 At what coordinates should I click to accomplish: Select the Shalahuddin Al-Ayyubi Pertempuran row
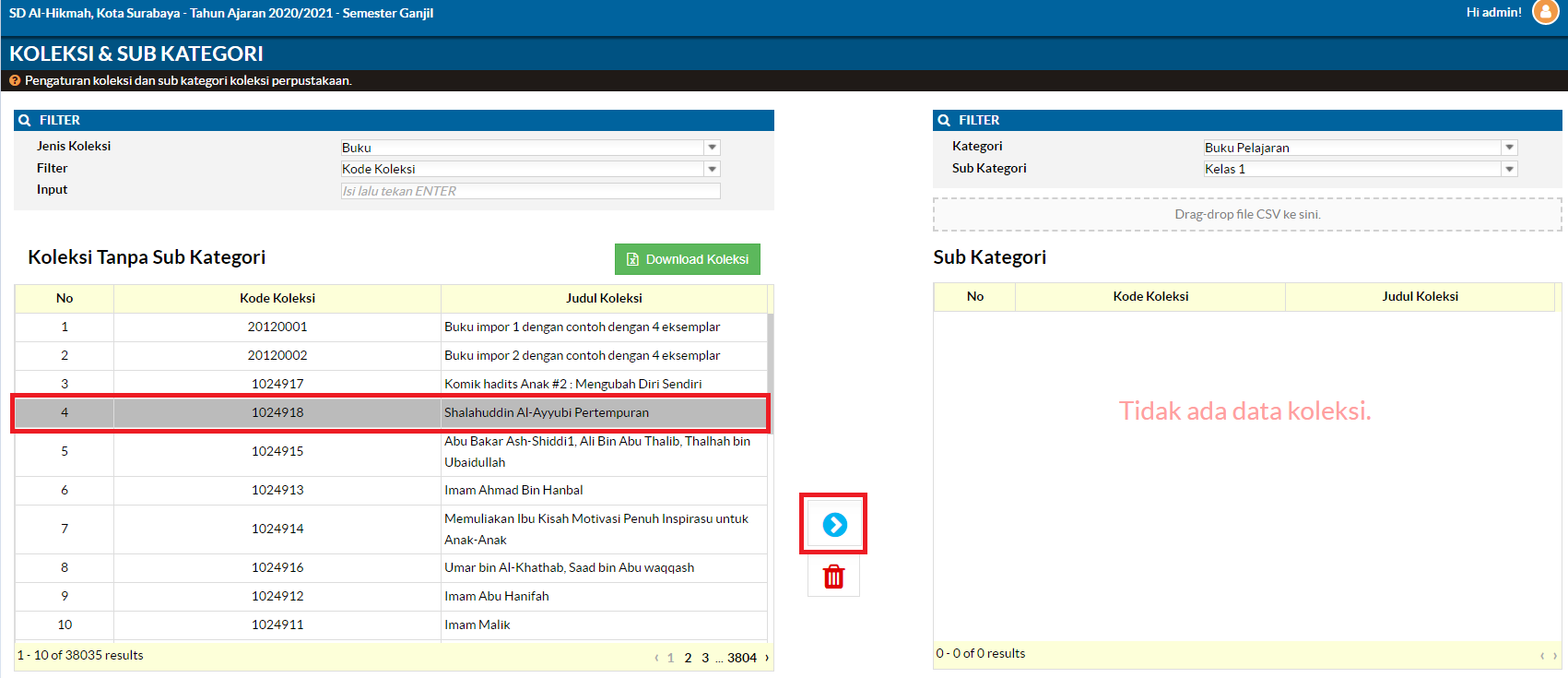point(391,412)
